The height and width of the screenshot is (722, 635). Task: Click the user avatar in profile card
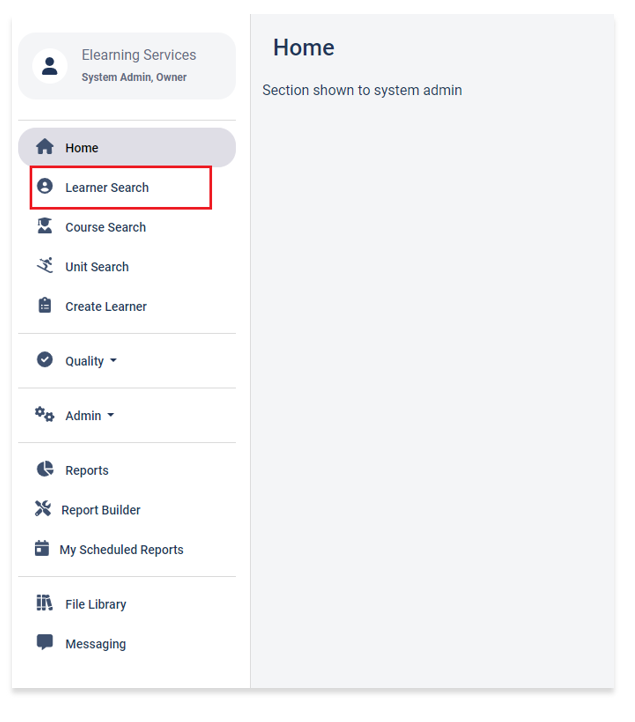tap(50, 66)
